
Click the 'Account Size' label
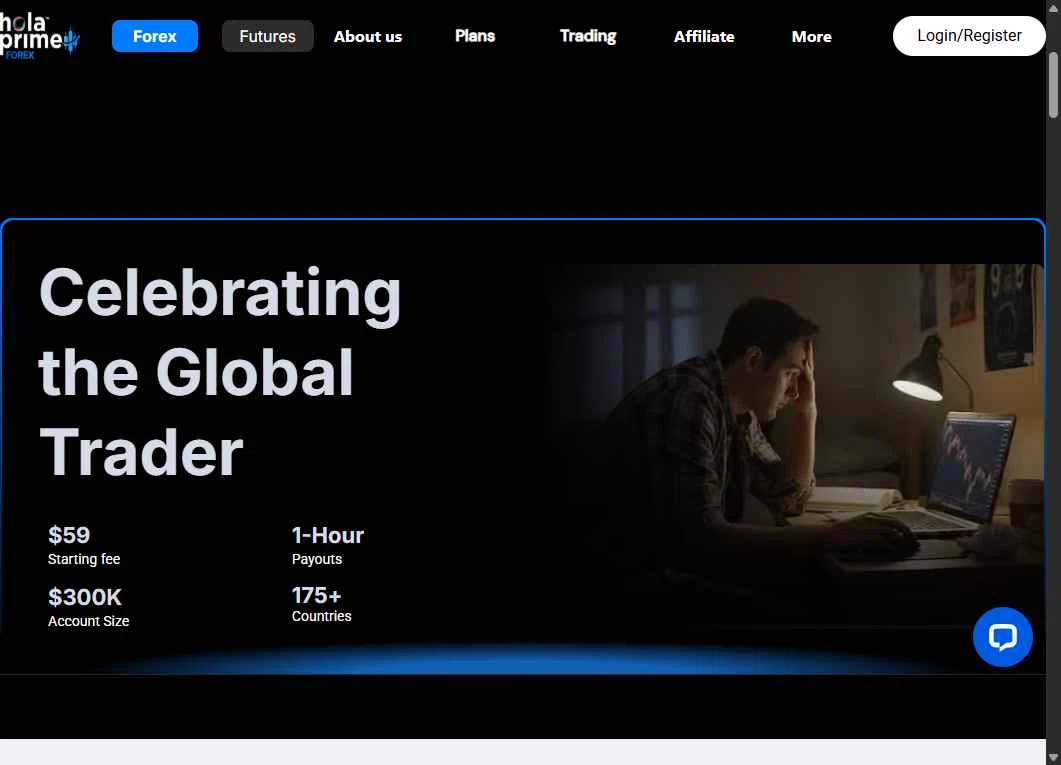[89, 621]
